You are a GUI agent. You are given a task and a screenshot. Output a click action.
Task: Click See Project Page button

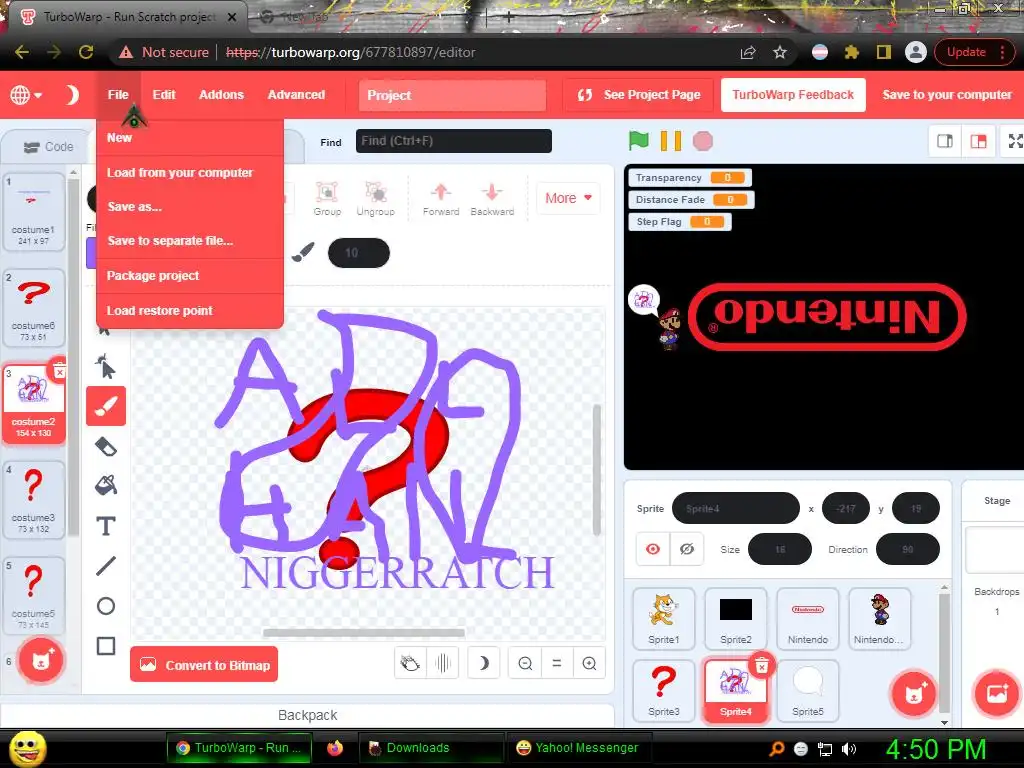tap(639, 95)
